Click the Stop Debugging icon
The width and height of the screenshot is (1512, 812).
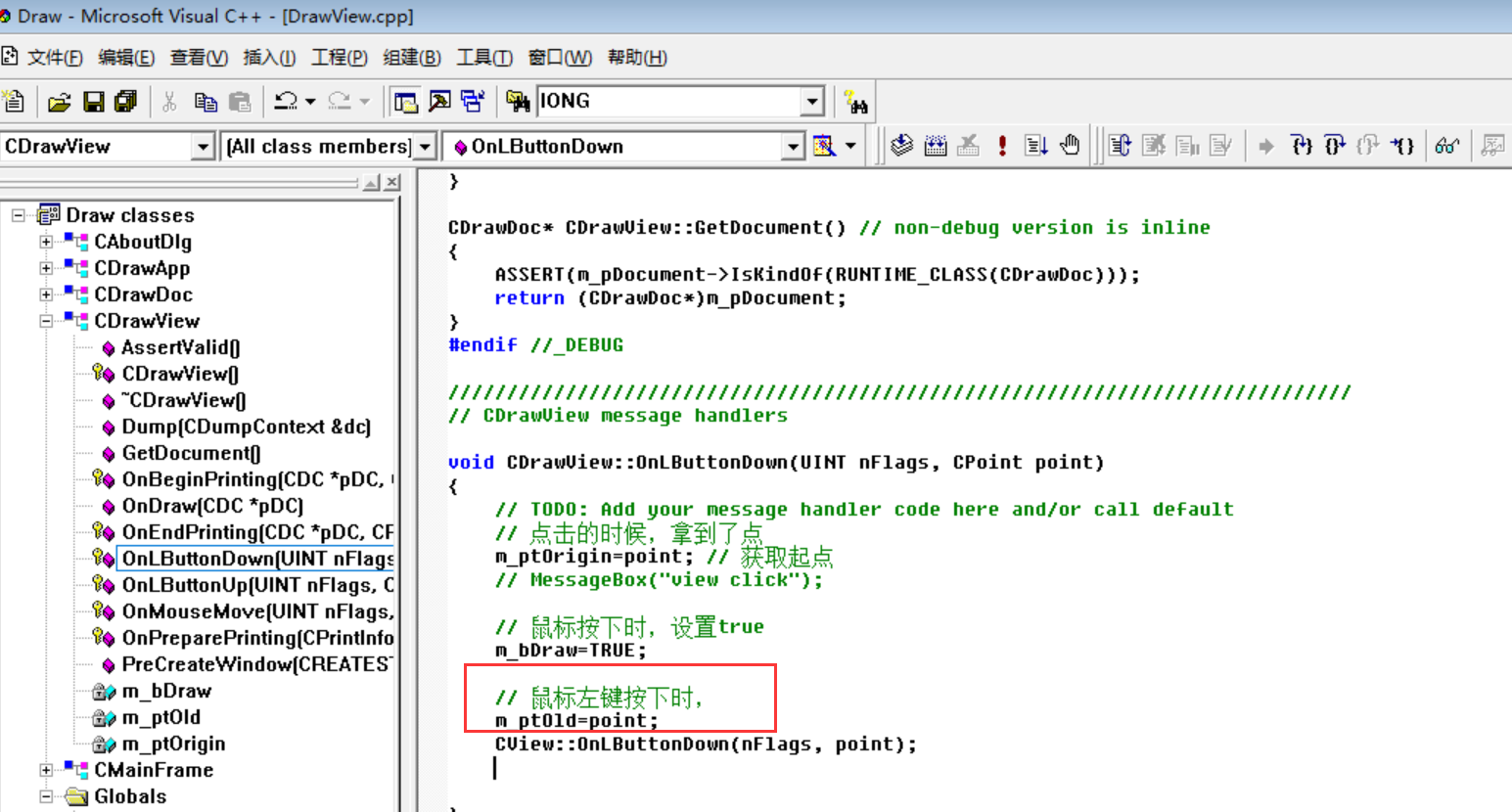(x=1155, y=146)
